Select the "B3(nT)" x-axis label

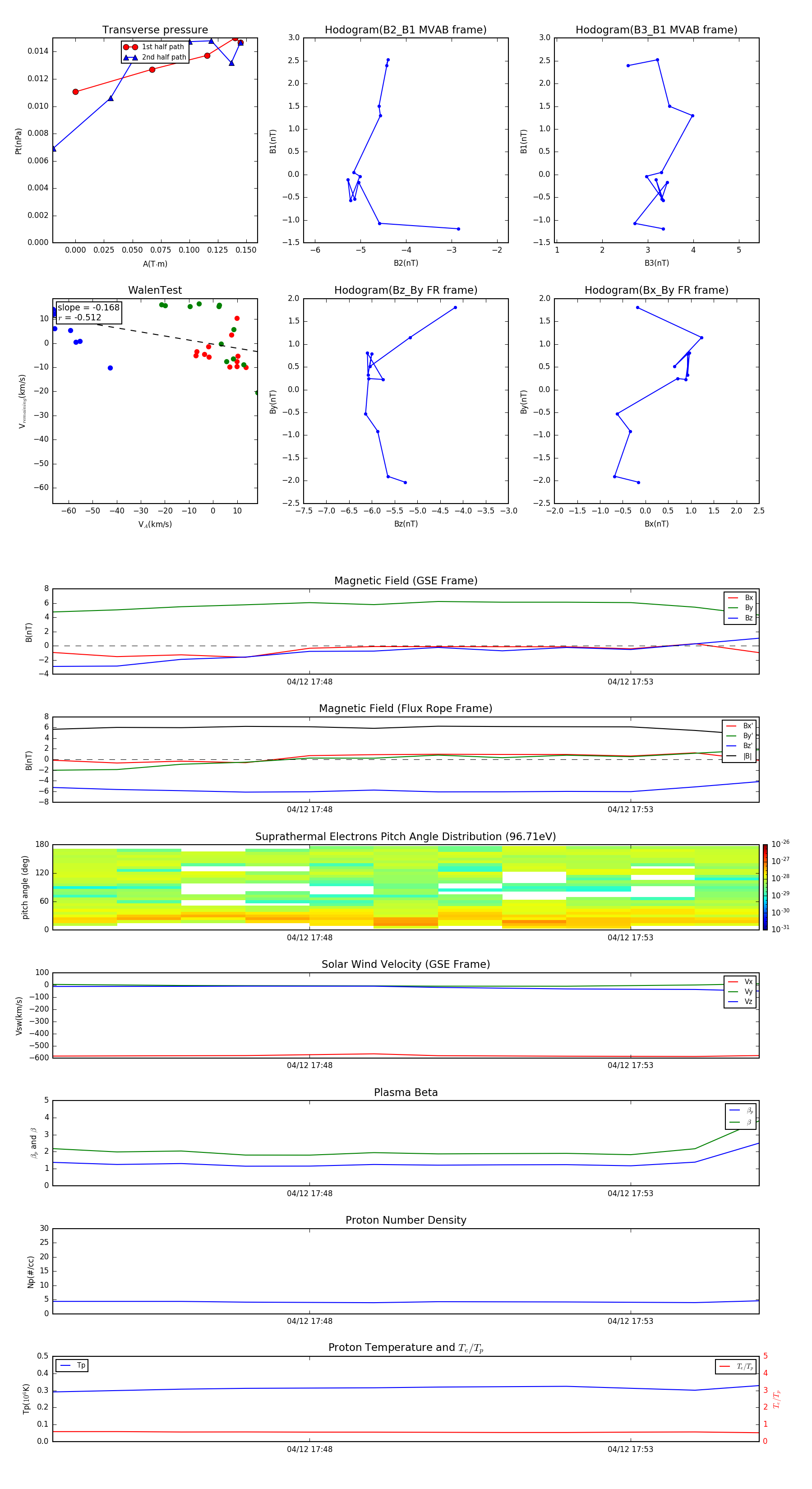coord(656,263)
